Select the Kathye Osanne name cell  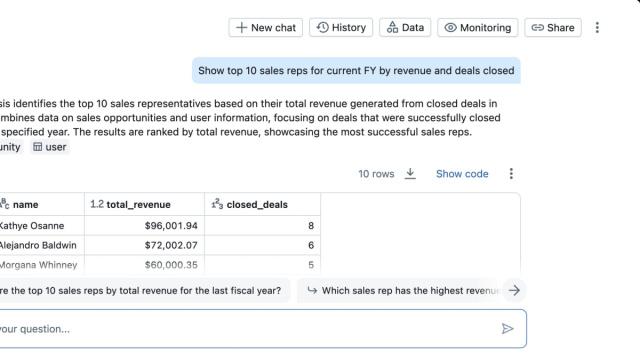point(42,226)
